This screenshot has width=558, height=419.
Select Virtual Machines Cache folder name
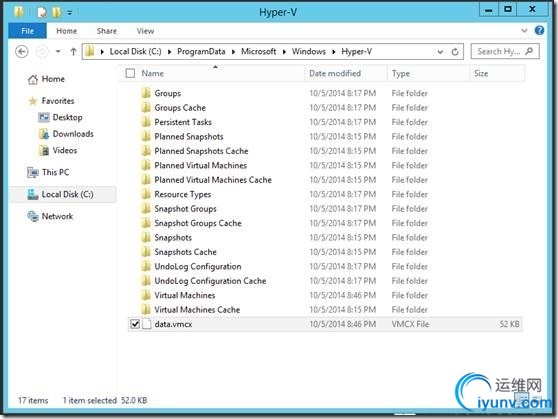pos(197,310)
